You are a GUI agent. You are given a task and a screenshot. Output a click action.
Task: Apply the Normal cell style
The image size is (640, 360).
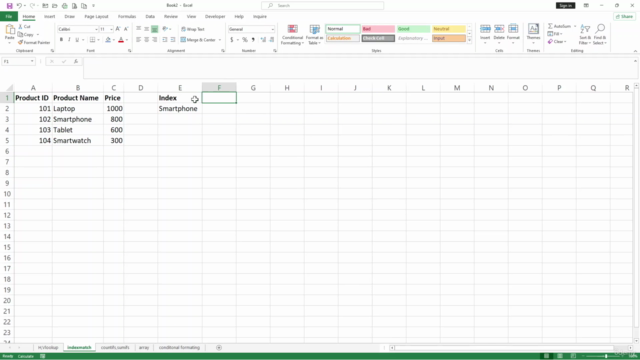tap(342, 29)
